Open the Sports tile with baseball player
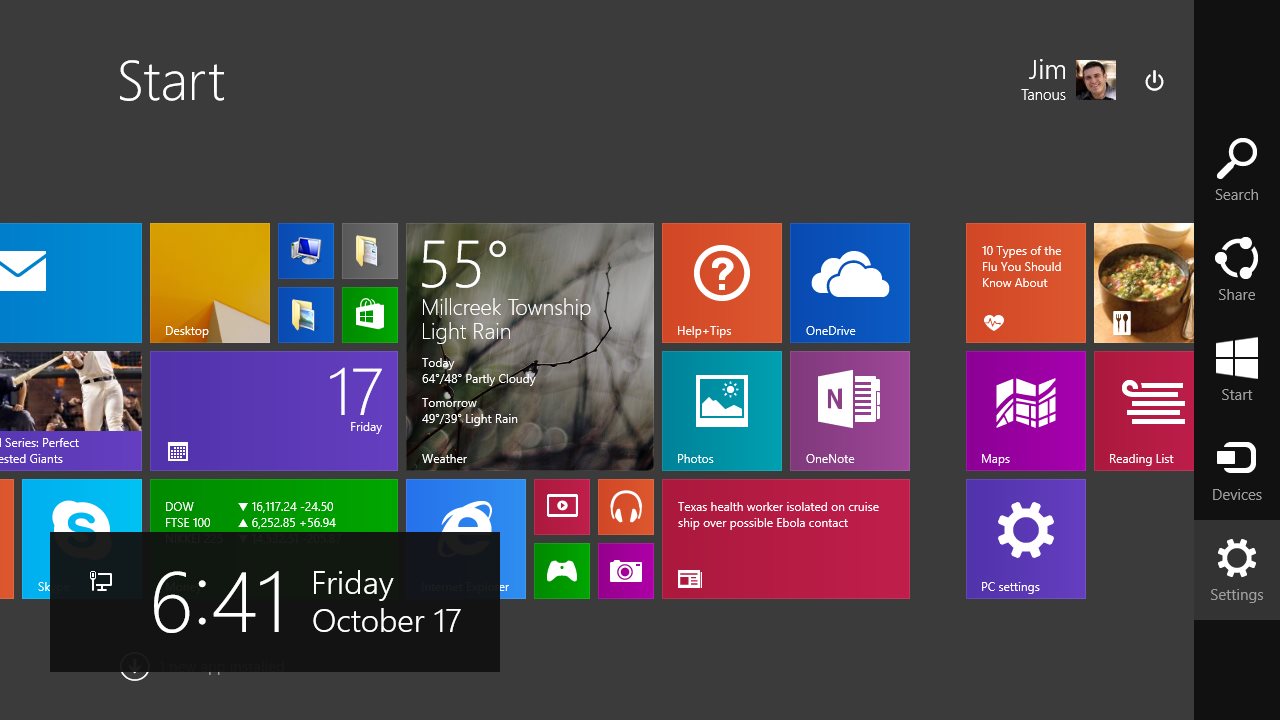The image size is (1280, 720). [x=71, y=411]
